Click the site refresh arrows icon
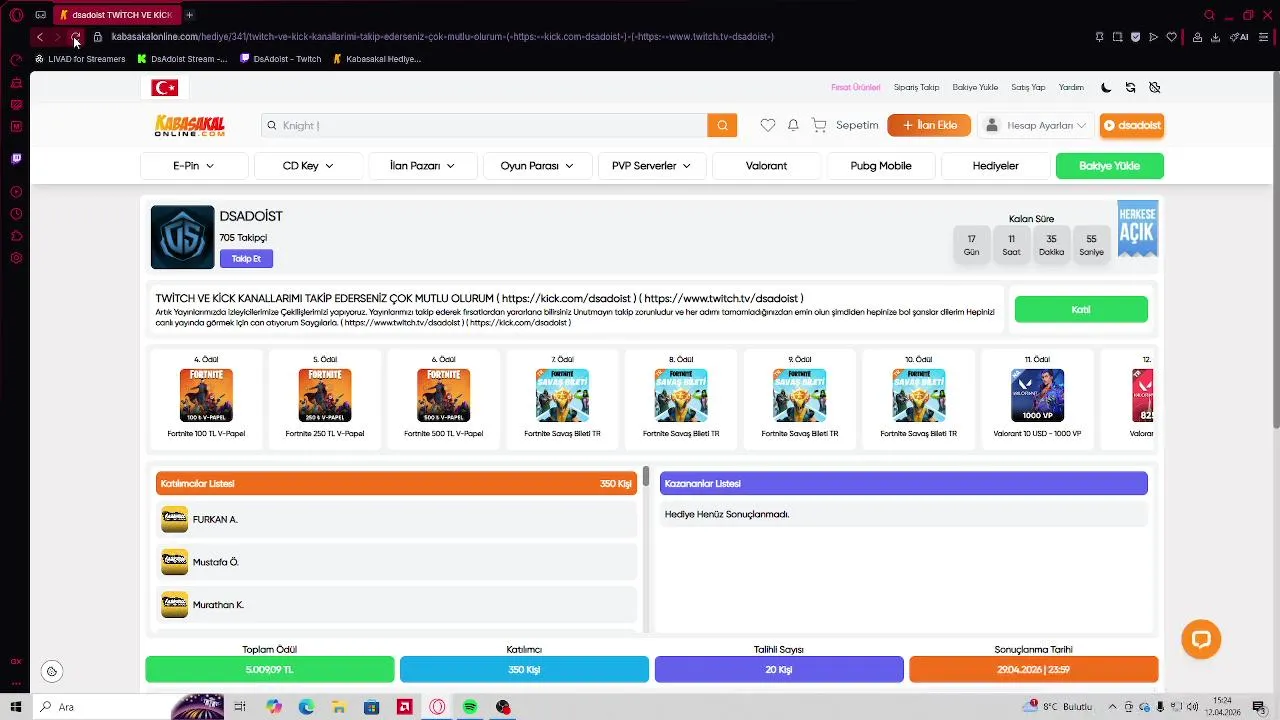 pos(1130,87)
